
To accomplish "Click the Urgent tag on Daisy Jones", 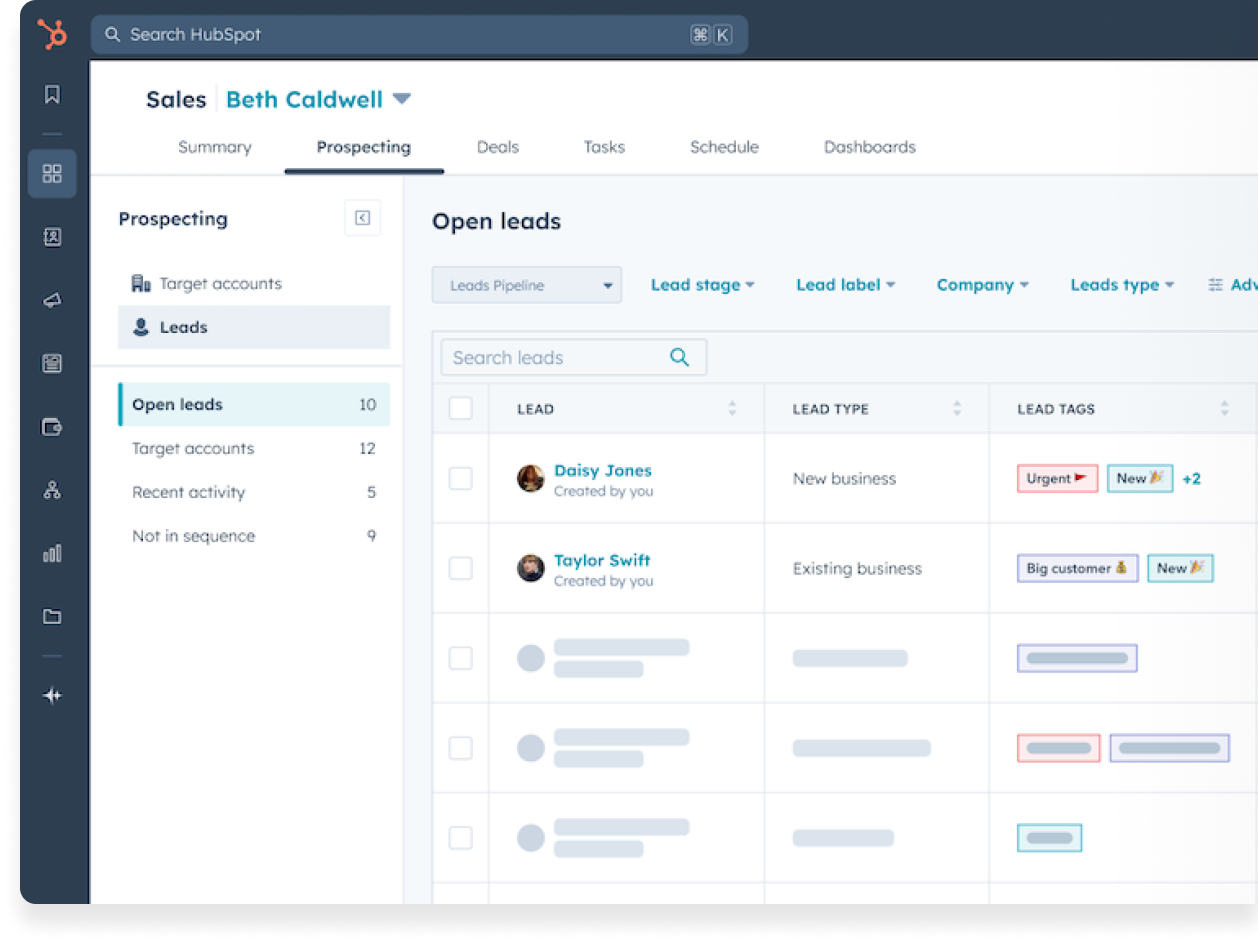I will point(1057,478).
